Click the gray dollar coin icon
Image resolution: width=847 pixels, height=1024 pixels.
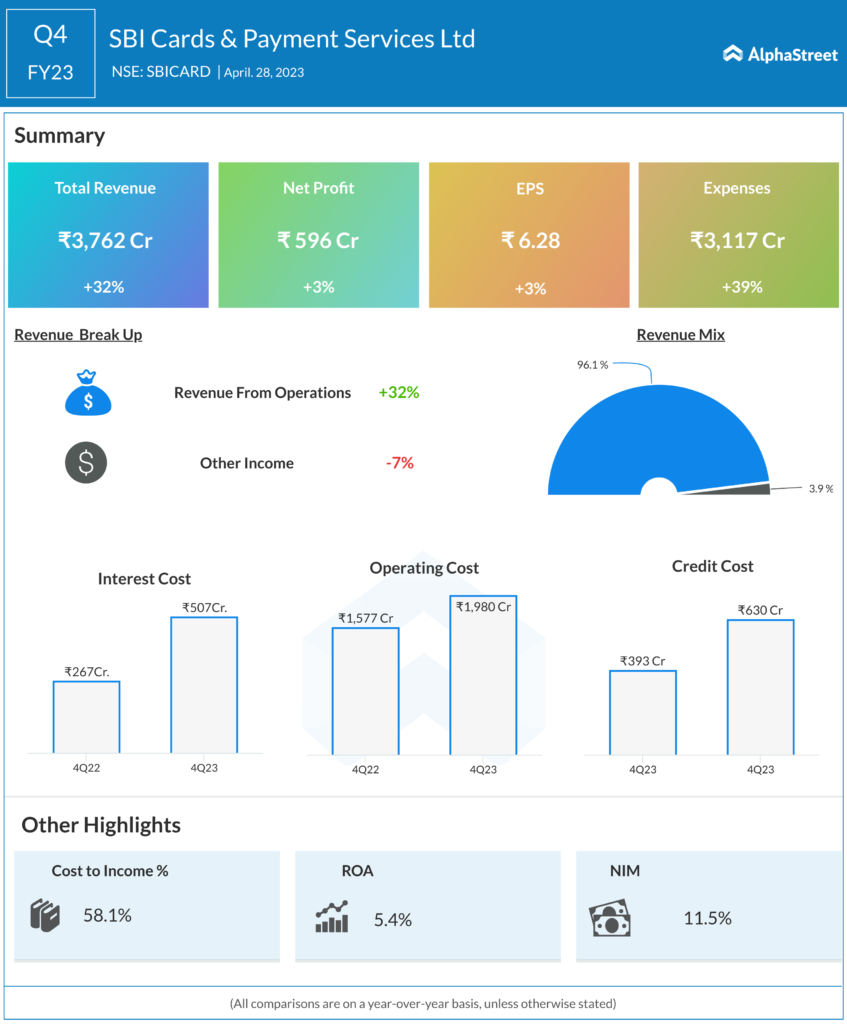click(x=86, y=463)
